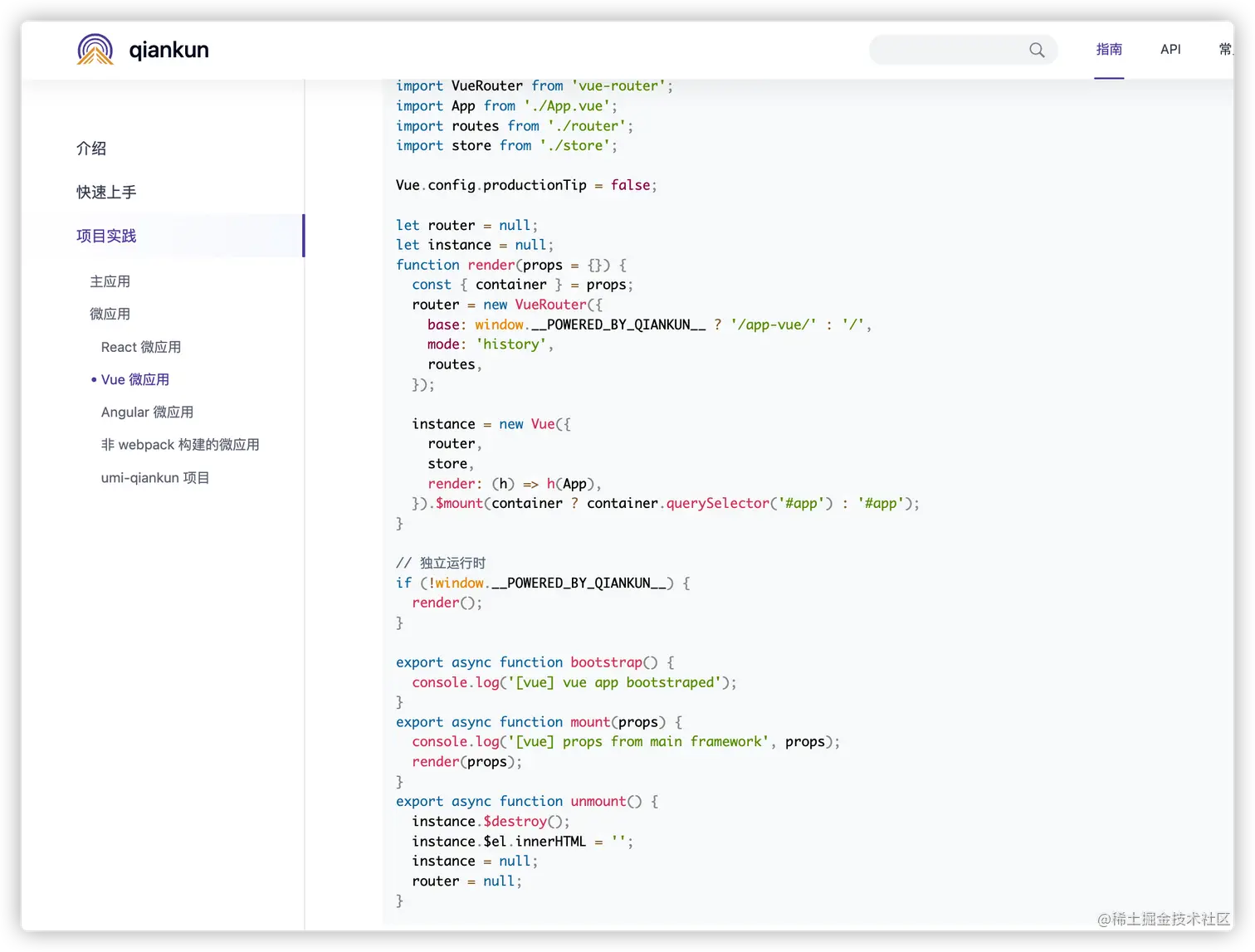The height and width of the screenshot is (952, 1255).
Task: Jump to the 微应用 section
Action: click(110, 314)
